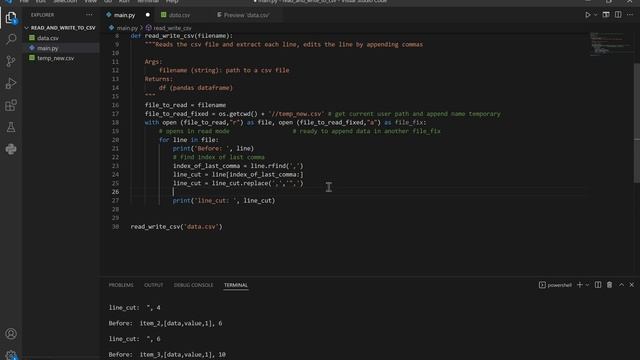Open the Python view in activity bar

(x=11, y=149)
